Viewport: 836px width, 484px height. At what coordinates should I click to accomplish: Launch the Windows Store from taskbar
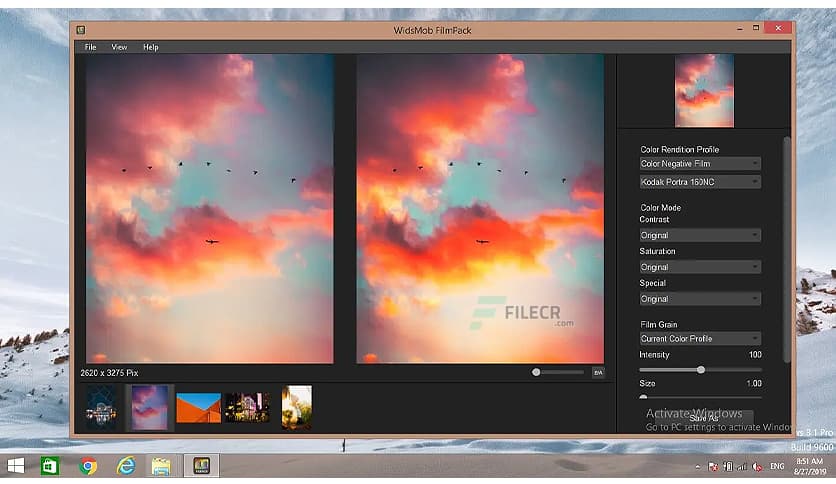click(x=50, y=466)
